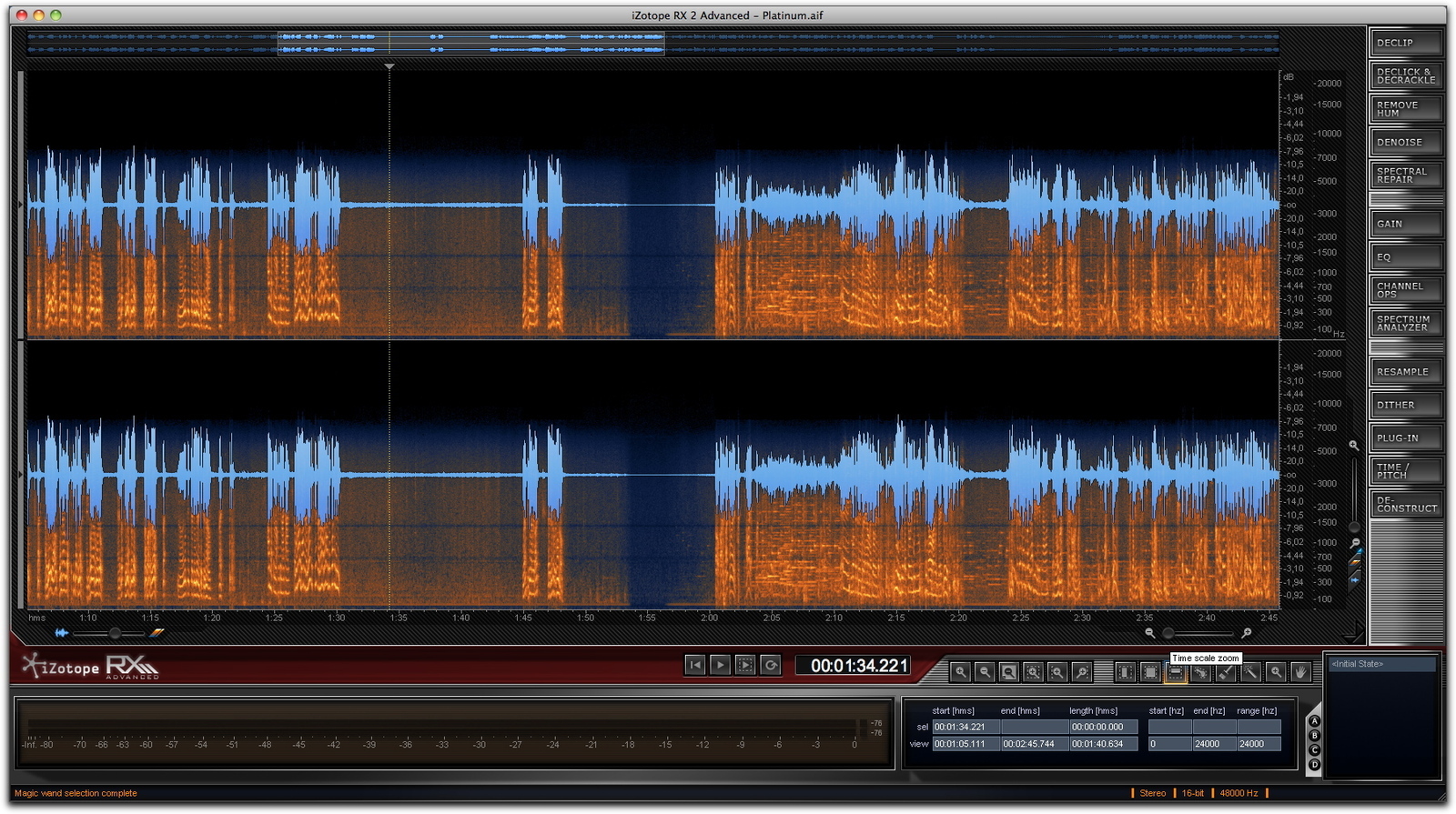
Task: Click the horizontal time zoom slider
Action: pyautogui.click(x=1198, y=633)
